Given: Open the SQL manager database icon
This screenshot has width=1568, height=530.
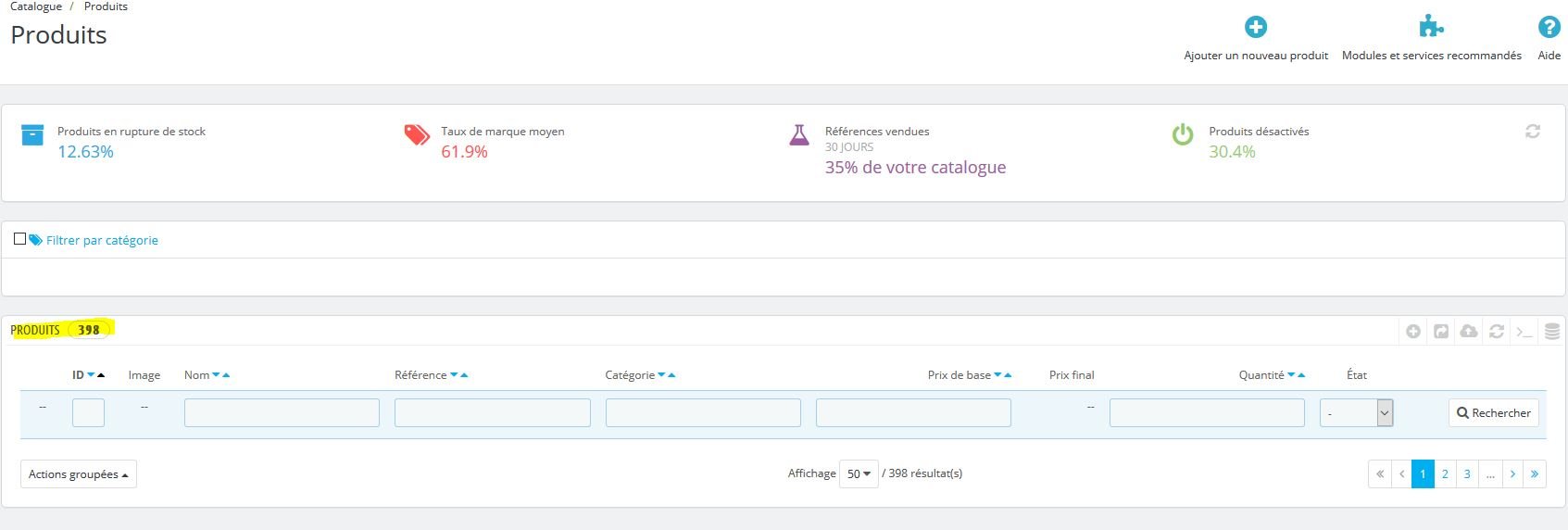Looking at the screenshot, I should [1552, 331].
